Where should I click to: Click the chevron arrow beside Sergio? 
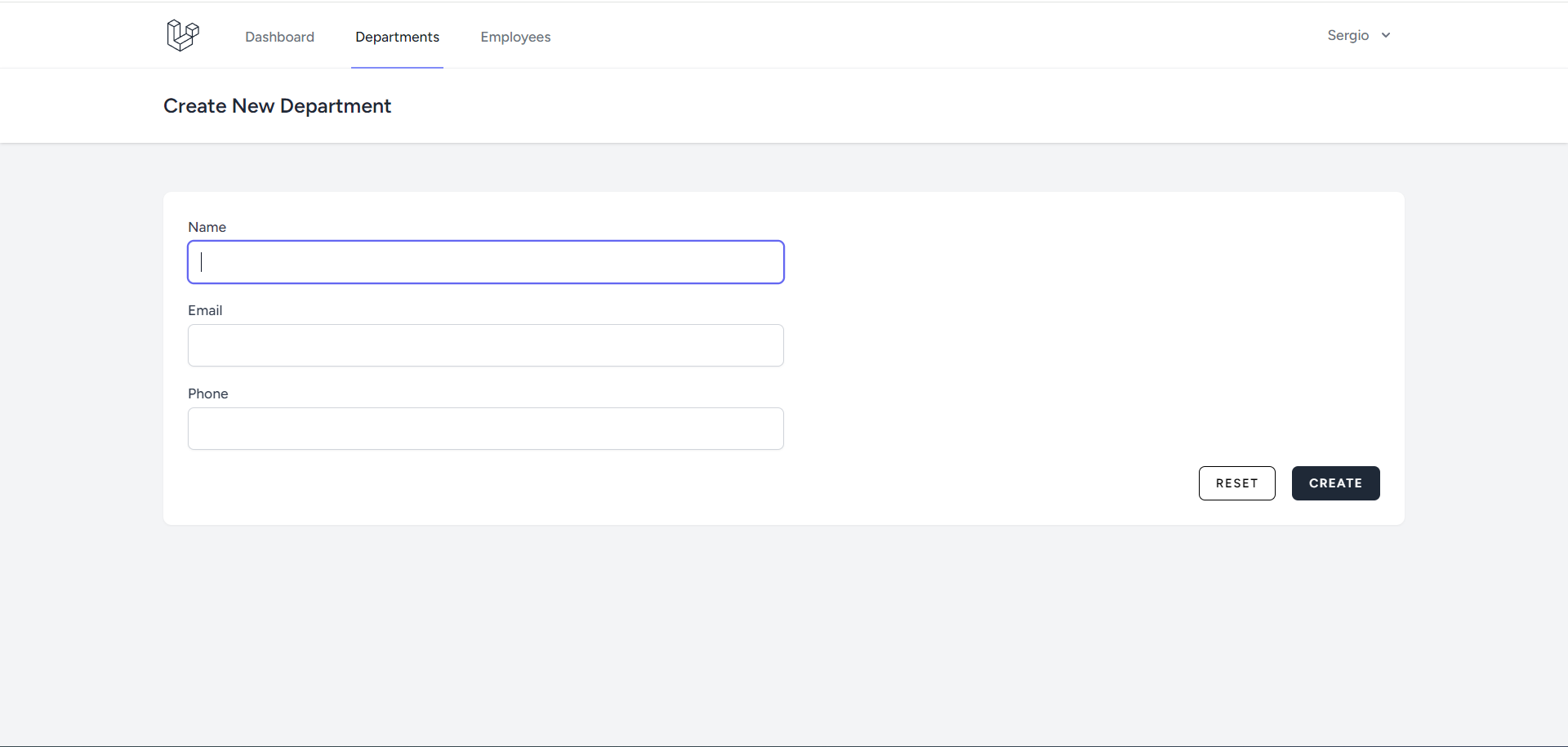[1386, 35]
